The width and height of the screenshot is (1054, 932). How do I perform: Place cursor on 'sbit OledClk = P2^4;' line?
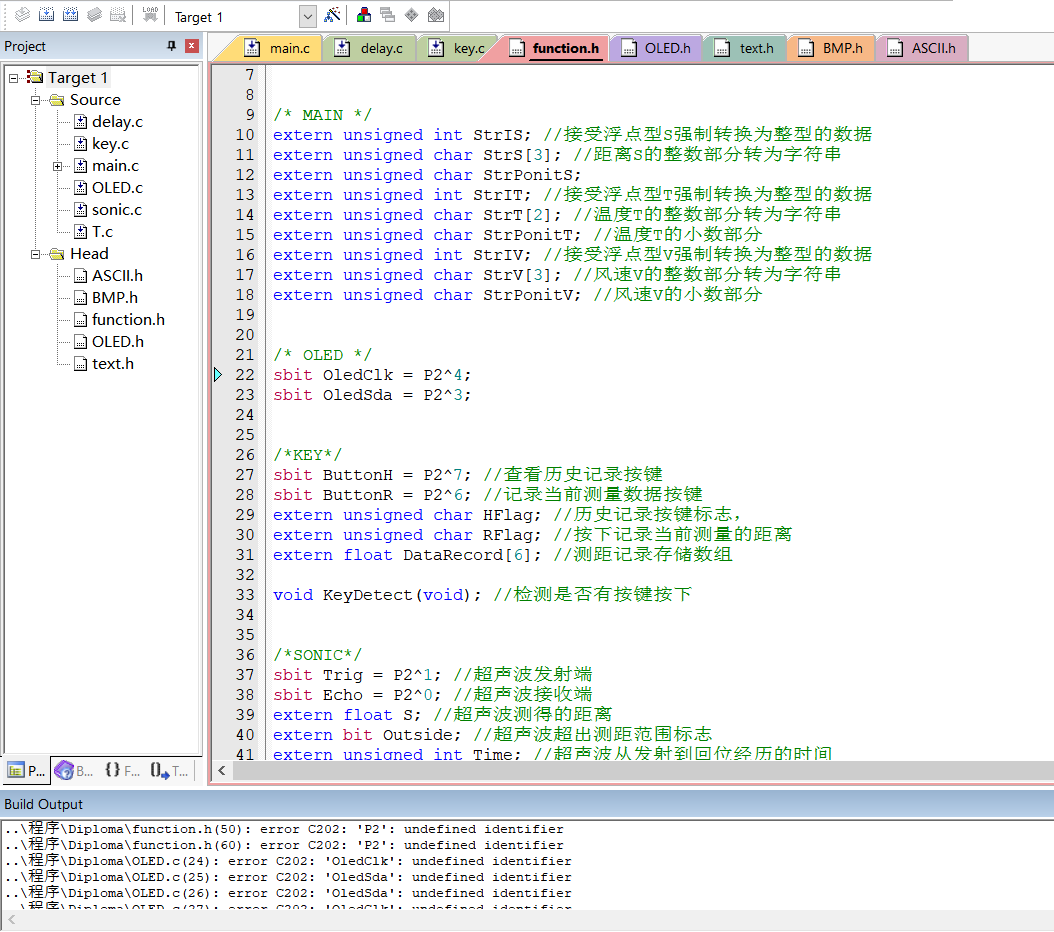coord(372,375)
